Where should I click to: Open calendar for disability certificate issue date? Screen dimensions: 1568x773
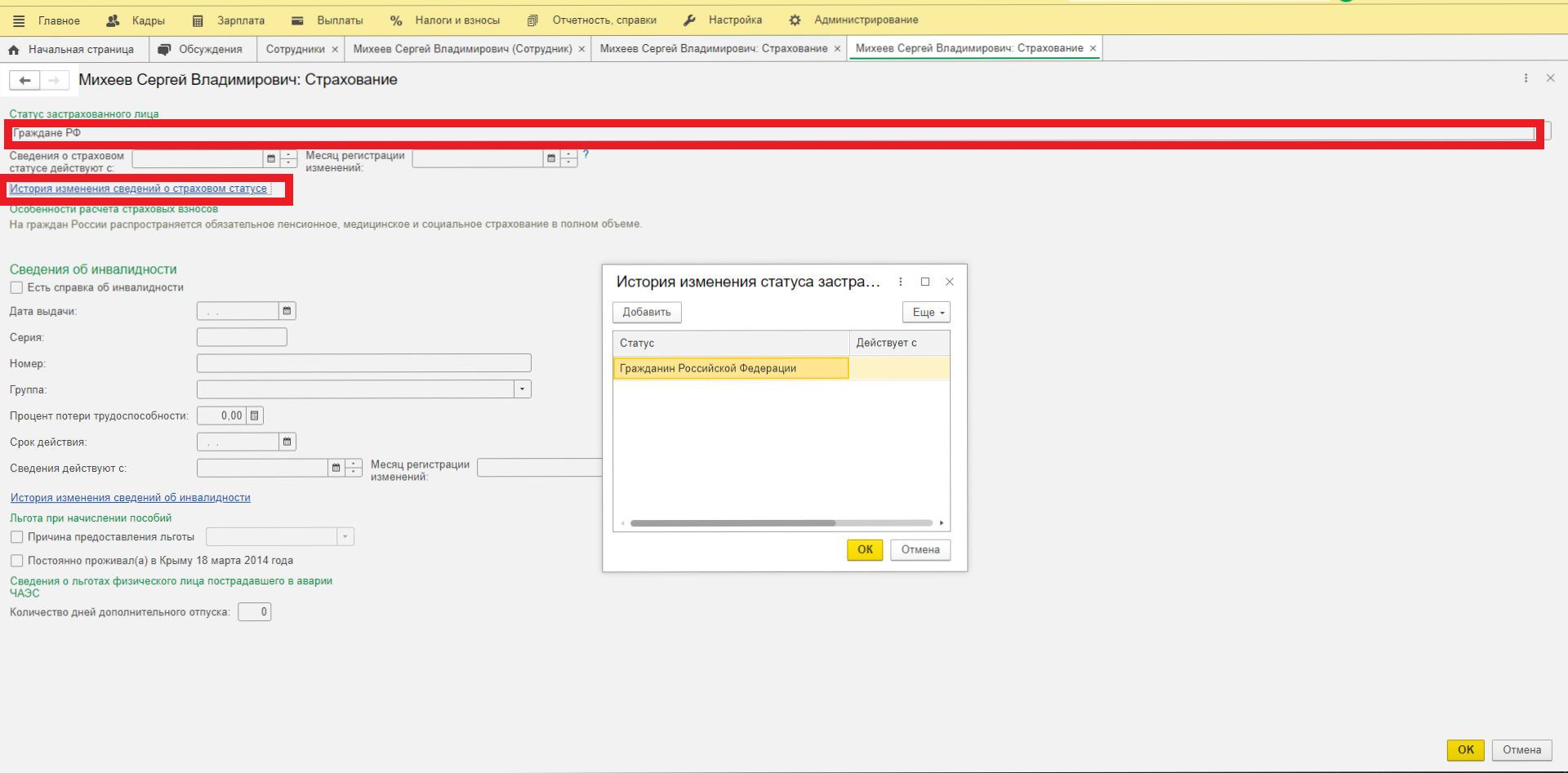click(x=287, y=311)
